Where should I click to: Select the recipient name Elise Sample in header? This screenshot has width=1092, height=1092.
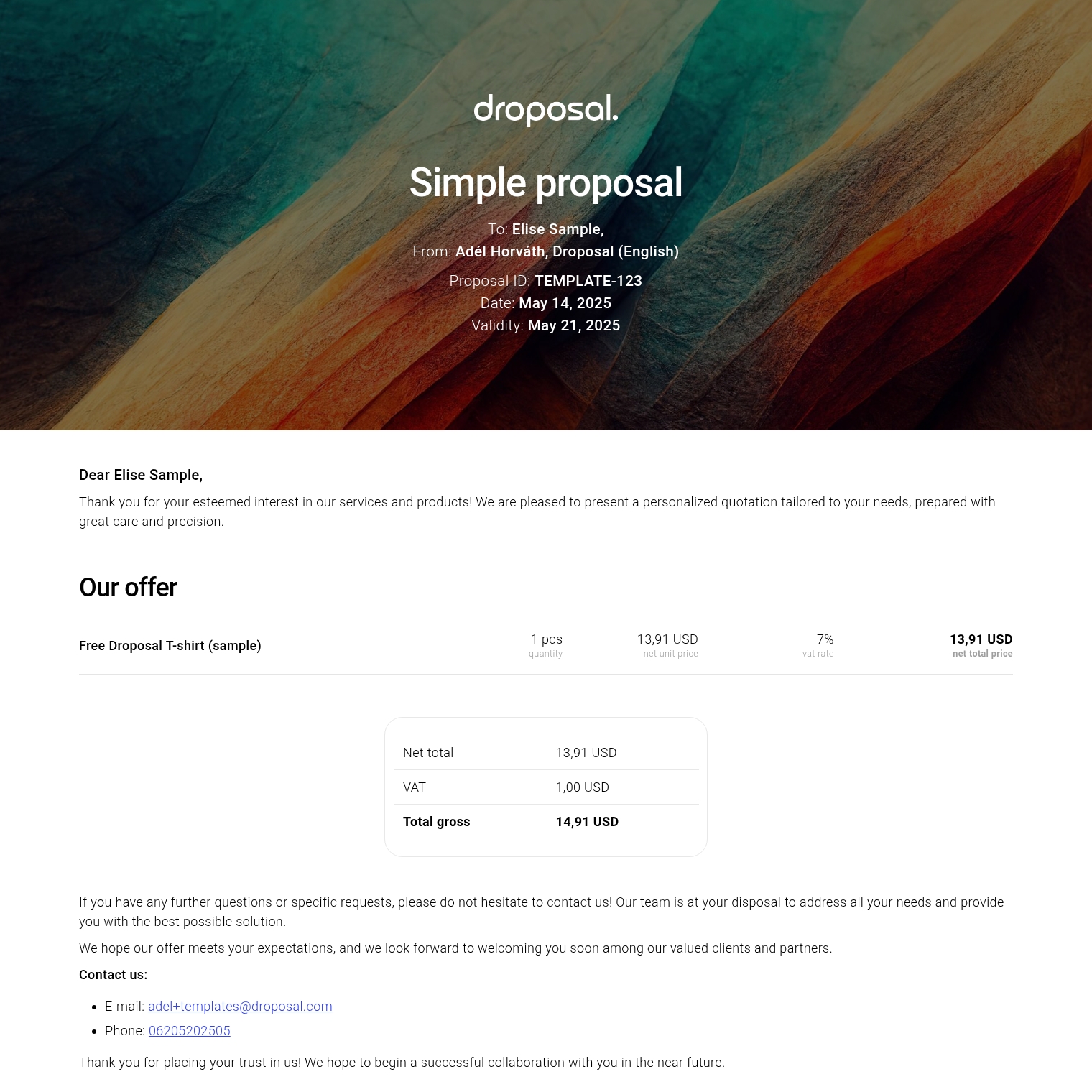[x=557, y=229]
